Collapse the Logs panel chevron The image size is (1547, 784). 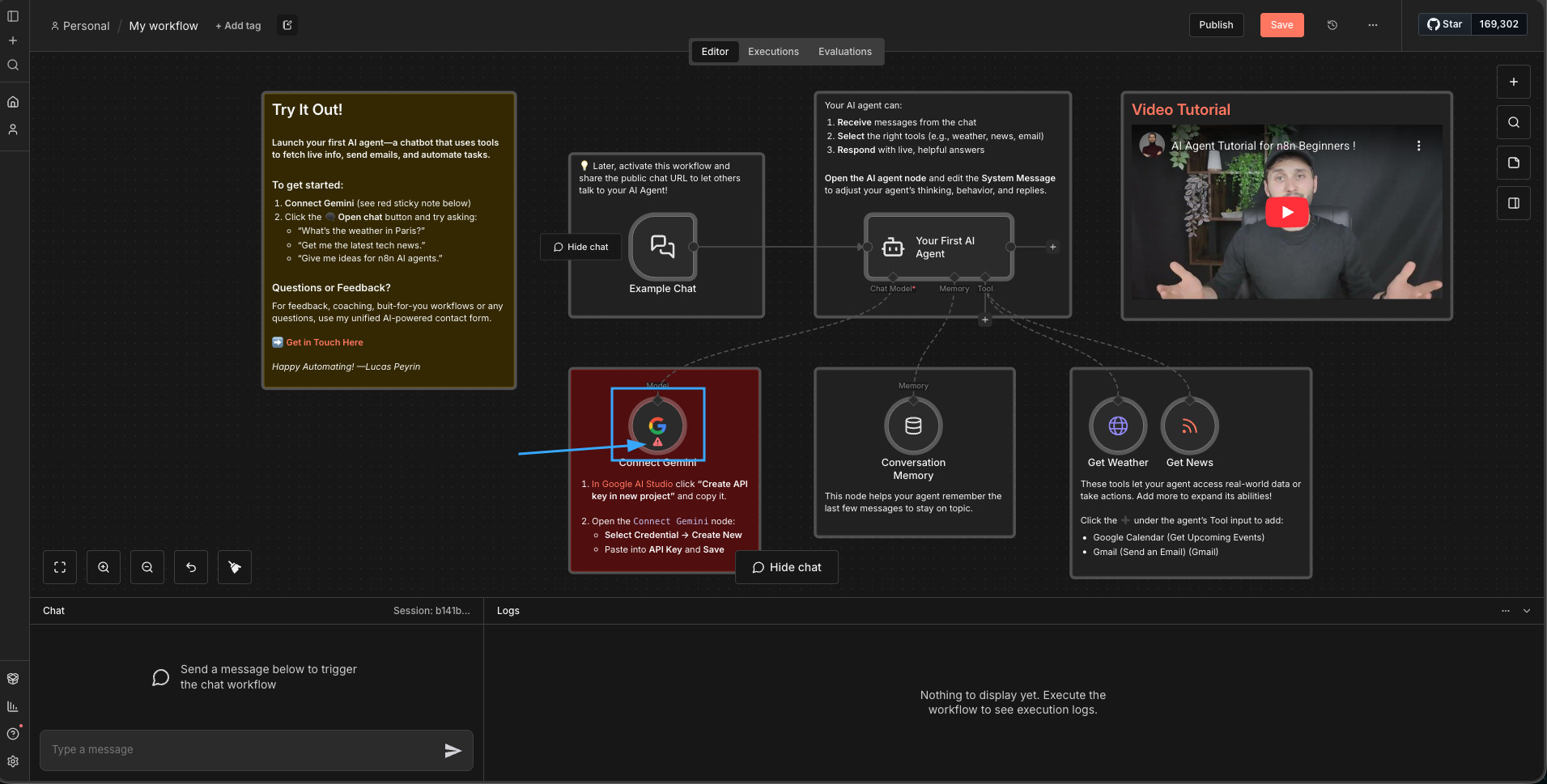(x=1527, y=611)
